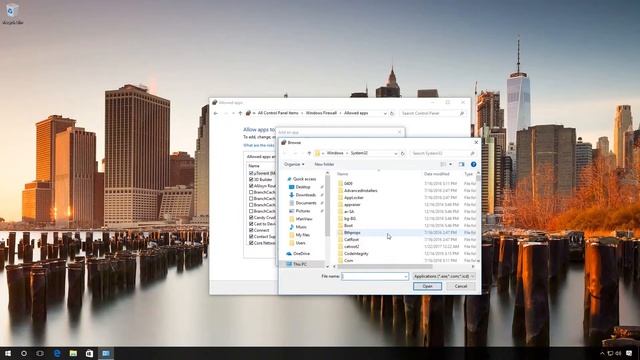Screen dimensions: 640x360
Task: Open the Store from the taskbar
Action: tap(89, 353)
